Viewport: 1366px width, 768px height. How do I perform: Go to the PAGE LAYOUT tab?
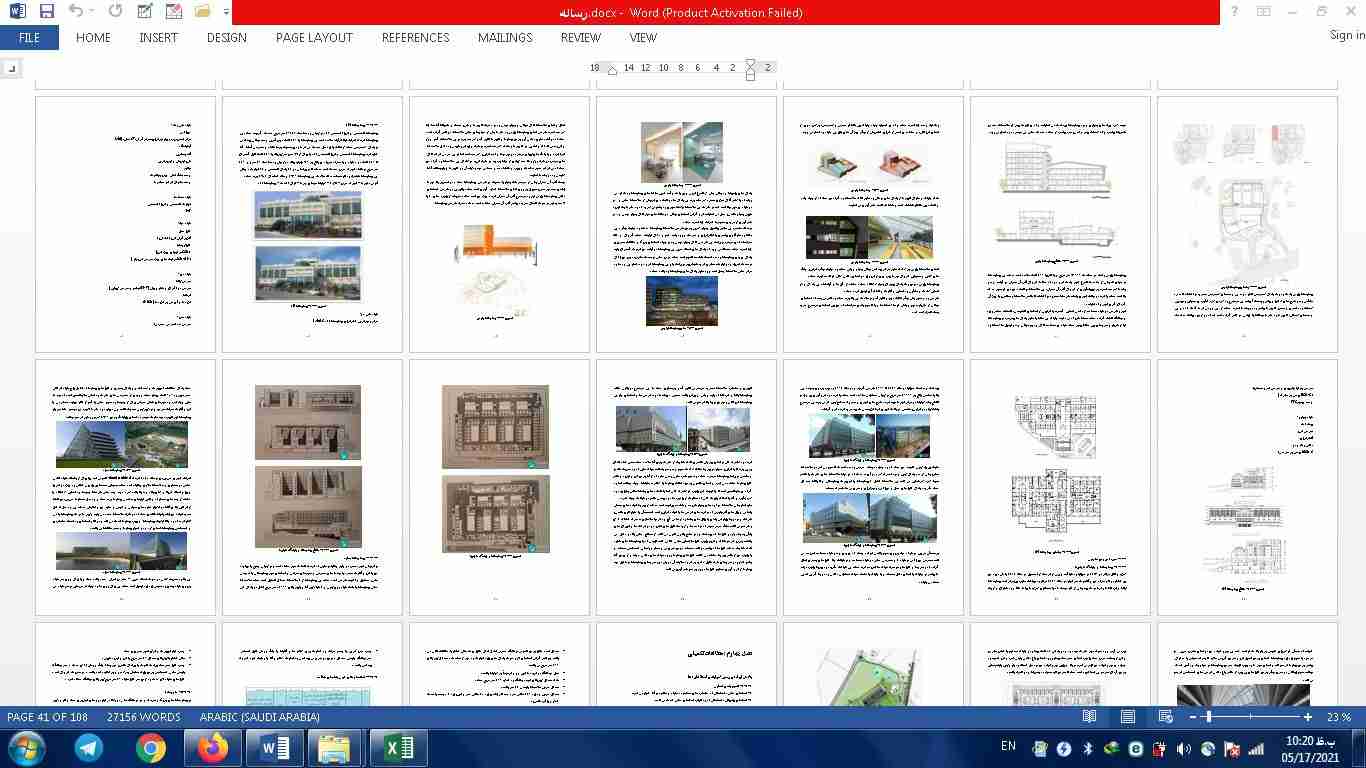[314, 38]
